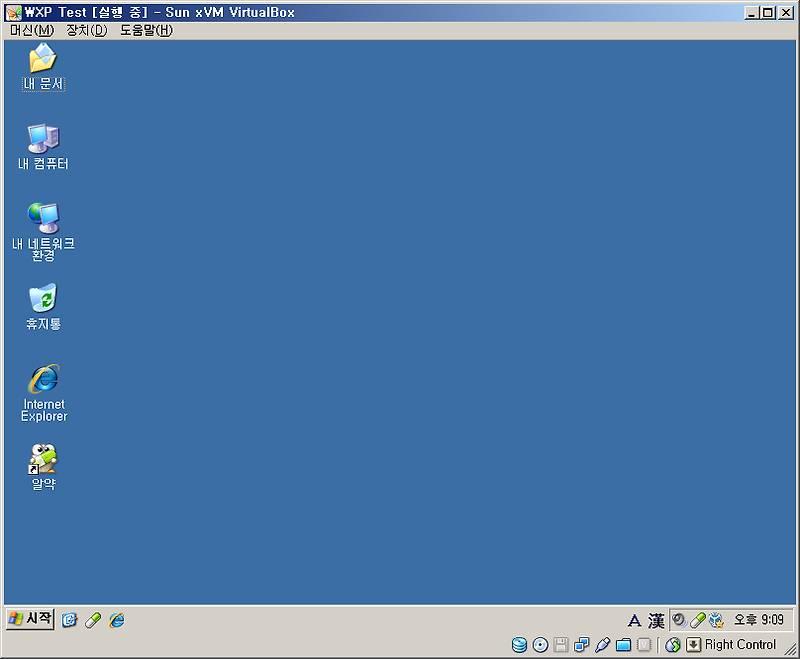Select the USB devices indicator in the status bar

tap(602, 644)
